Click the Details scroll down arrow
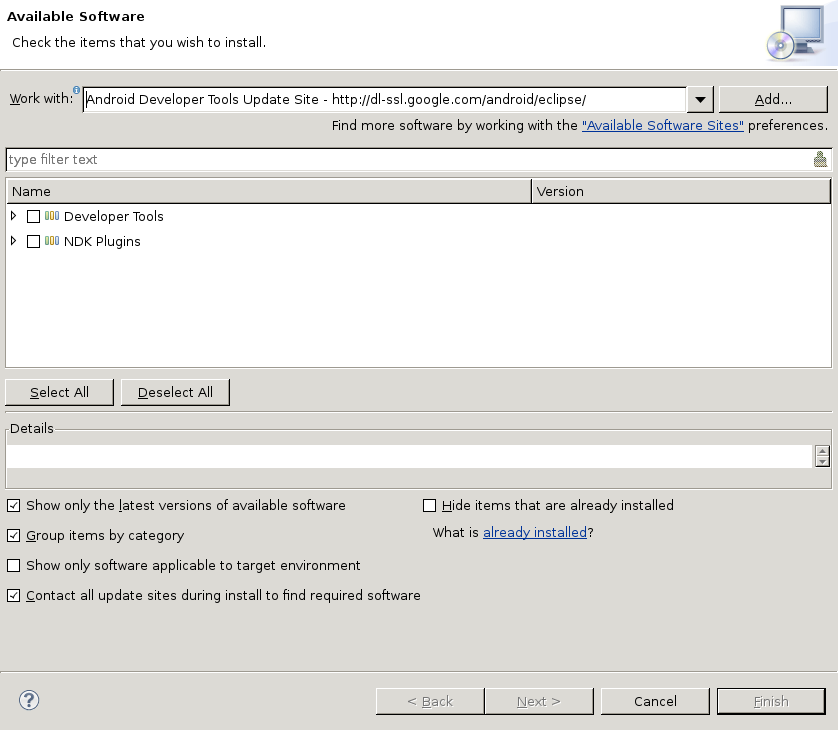The image size is (838, 730). [x=823, y=461]
